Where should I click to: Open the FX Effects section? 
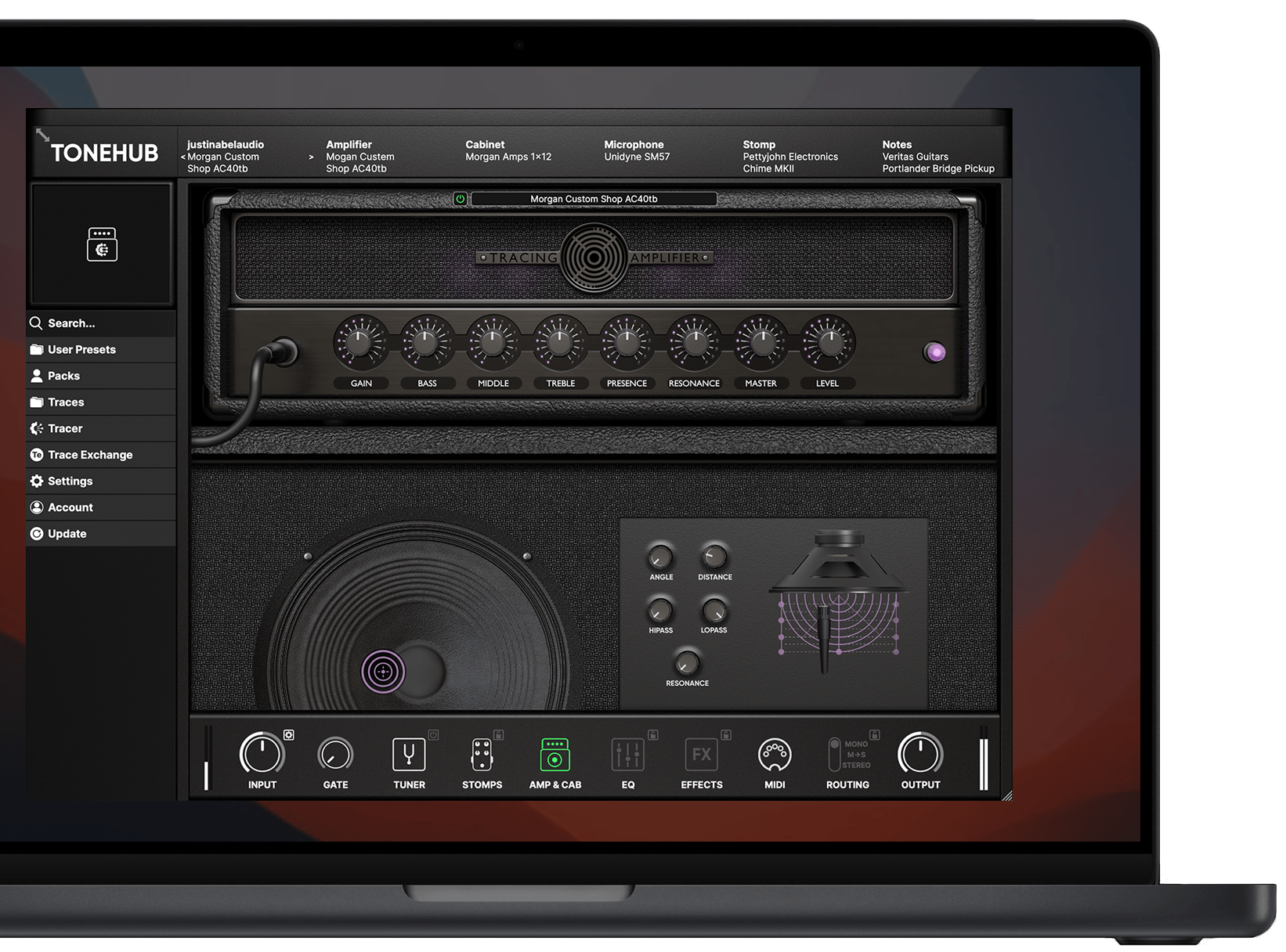[701, 755]
